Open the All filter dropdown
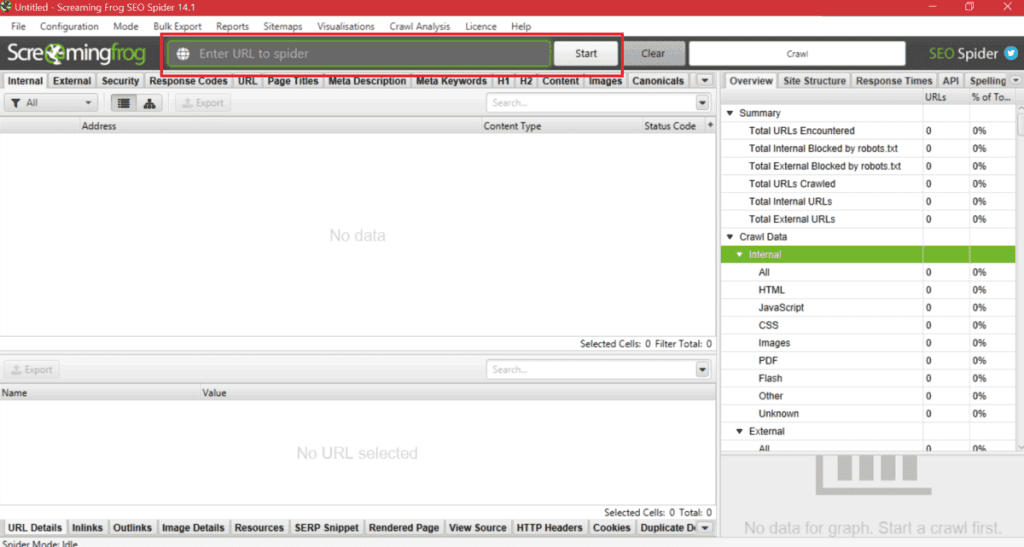The width and height of the screenshot is (1024, 547). pos(51,103)
